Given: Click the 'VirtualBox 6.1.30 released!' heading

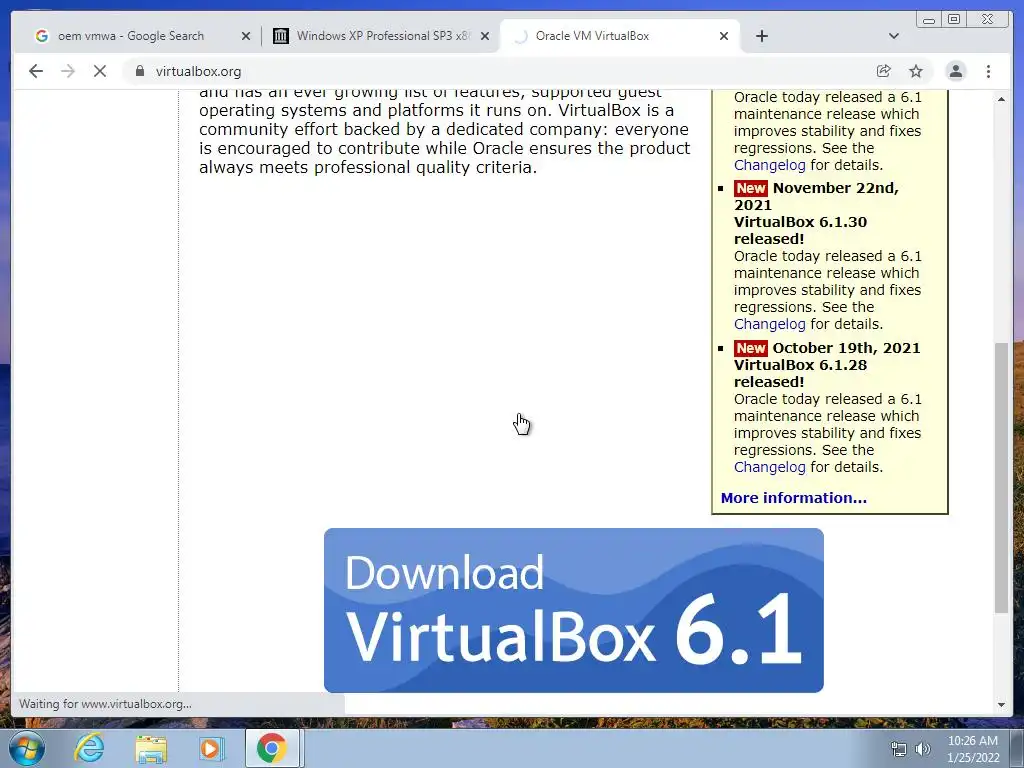Looking at the screenshot, I should tap(800, 231).
